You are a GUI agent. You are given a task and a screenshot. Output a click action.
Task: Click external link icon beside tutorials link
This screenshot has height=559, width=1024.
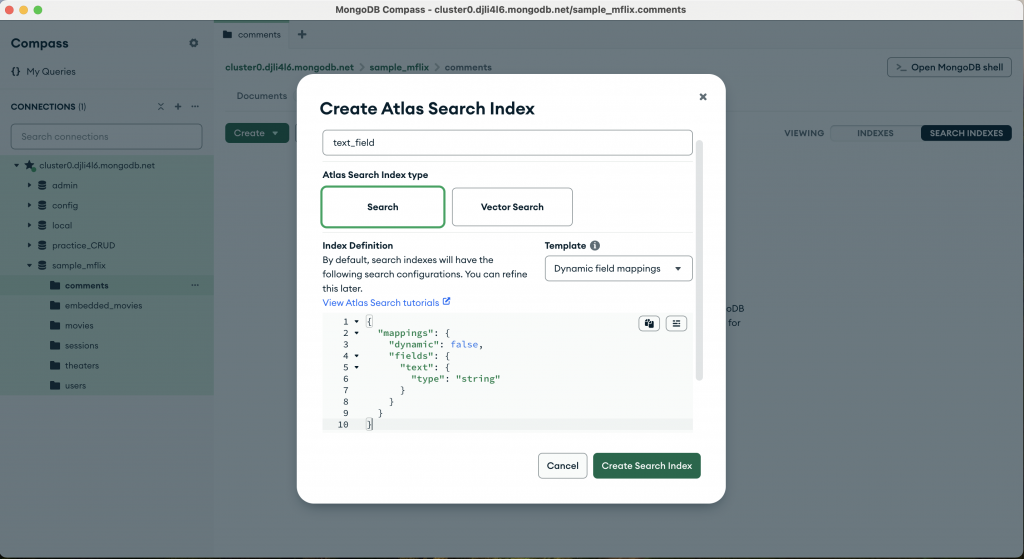[447, 302]
